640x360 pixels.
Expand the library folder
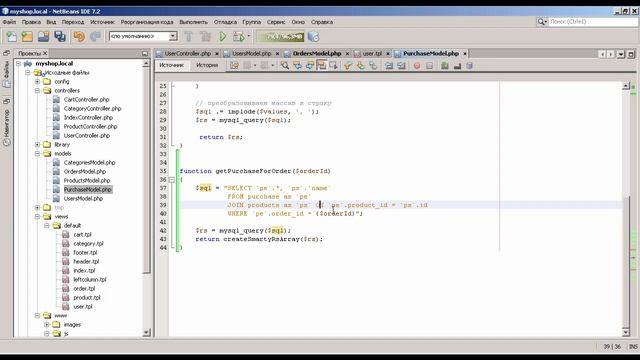click(x=37, y=144)
